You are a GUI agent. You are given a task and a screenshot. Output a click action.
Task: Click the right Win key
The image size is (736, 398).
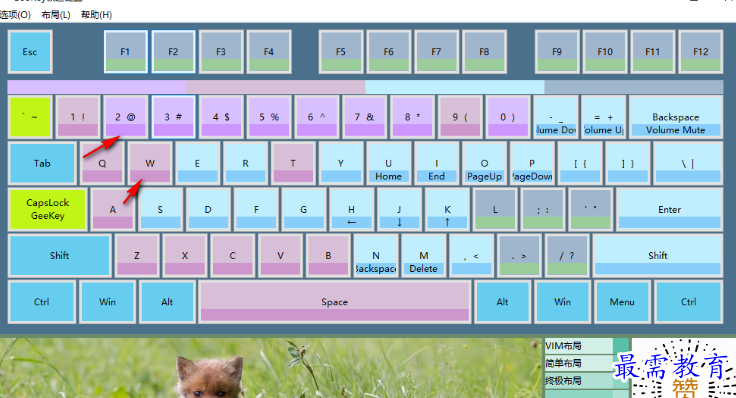pyautogui.click(x=562, y=302)
